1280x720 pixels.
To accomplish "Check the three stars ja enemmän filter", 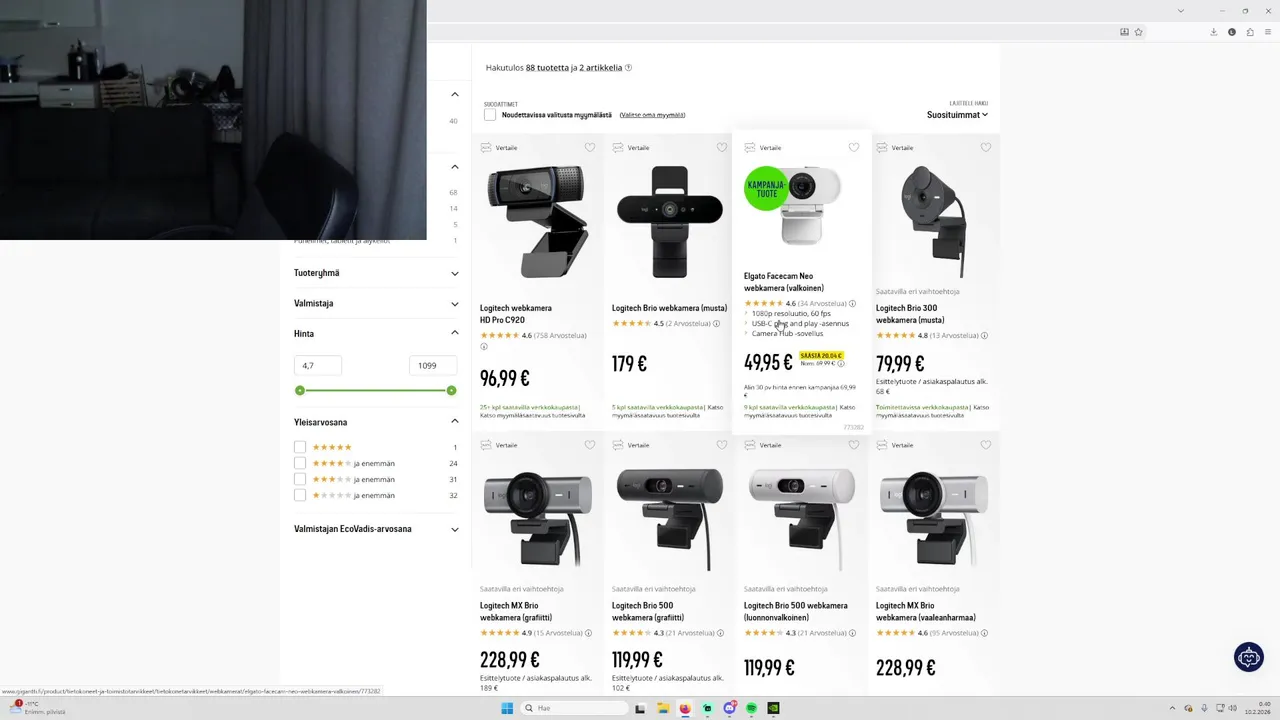I will [300, 479].
